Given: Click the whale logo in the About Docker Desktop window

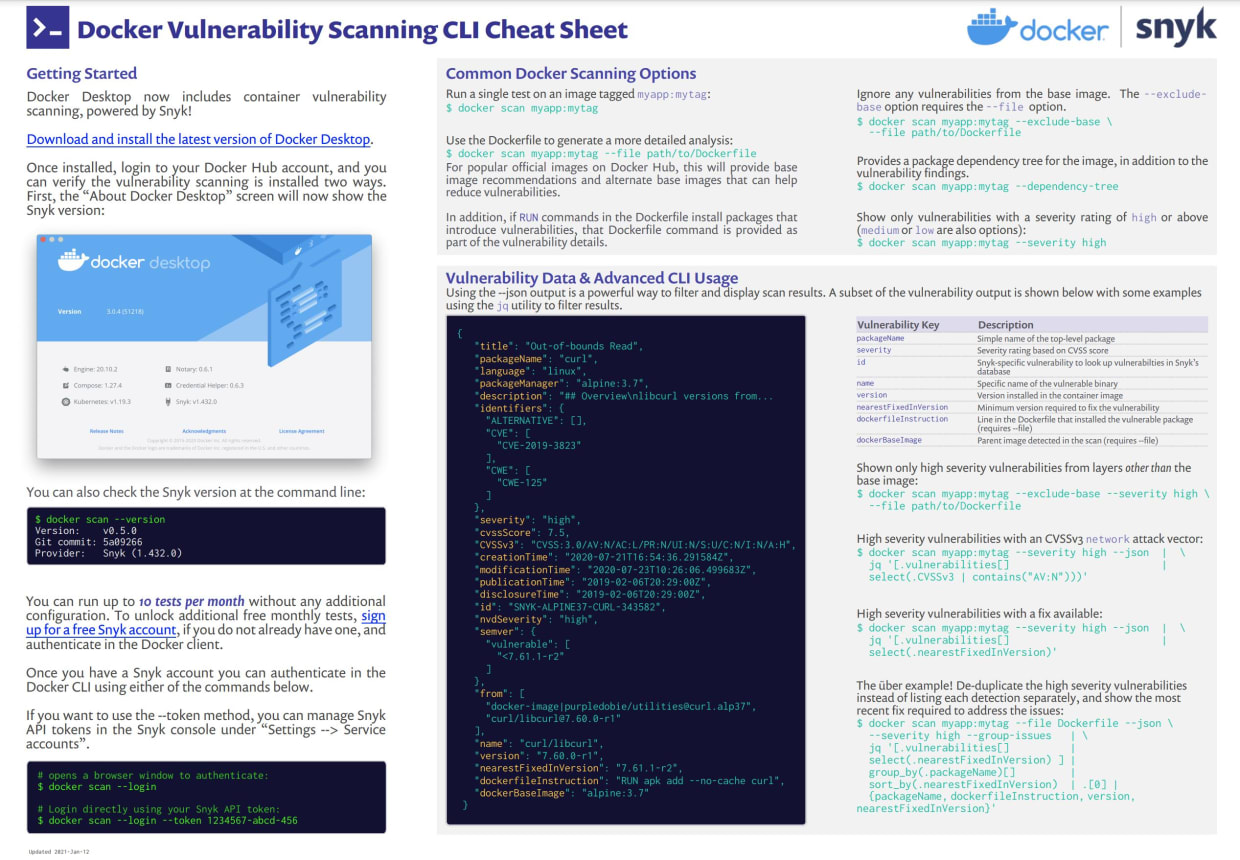Looking at the screenshot, I should [71, 262].
